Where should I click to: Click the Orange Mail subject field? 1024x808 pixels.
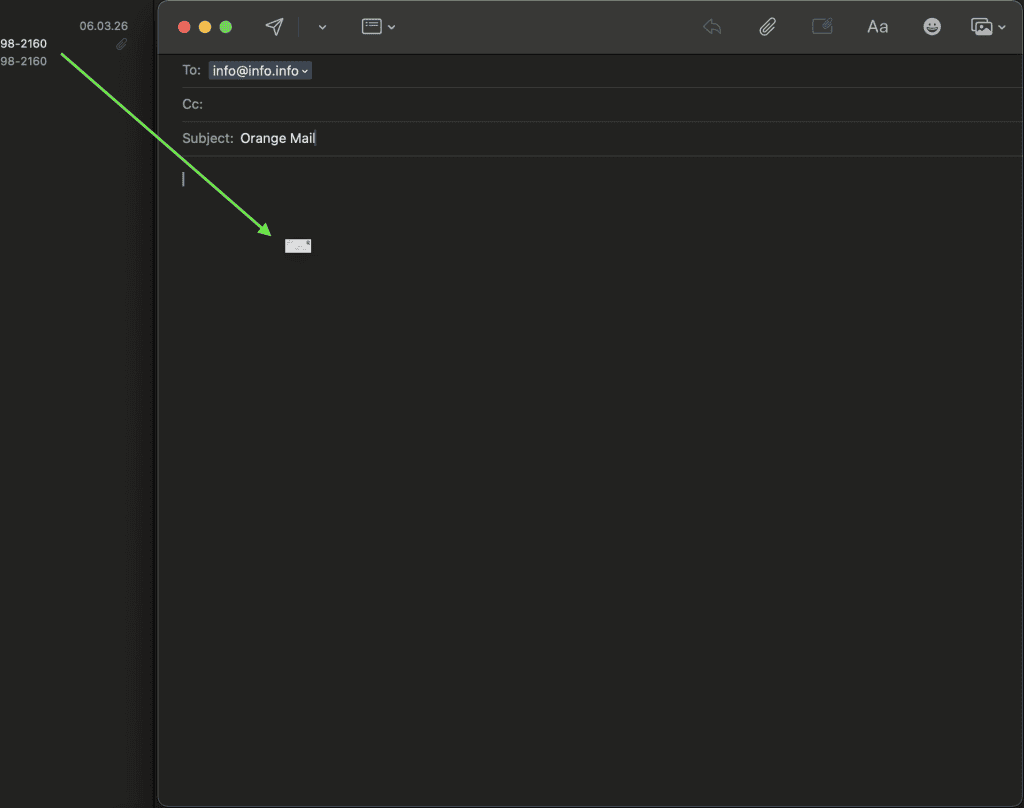(278, 138)
